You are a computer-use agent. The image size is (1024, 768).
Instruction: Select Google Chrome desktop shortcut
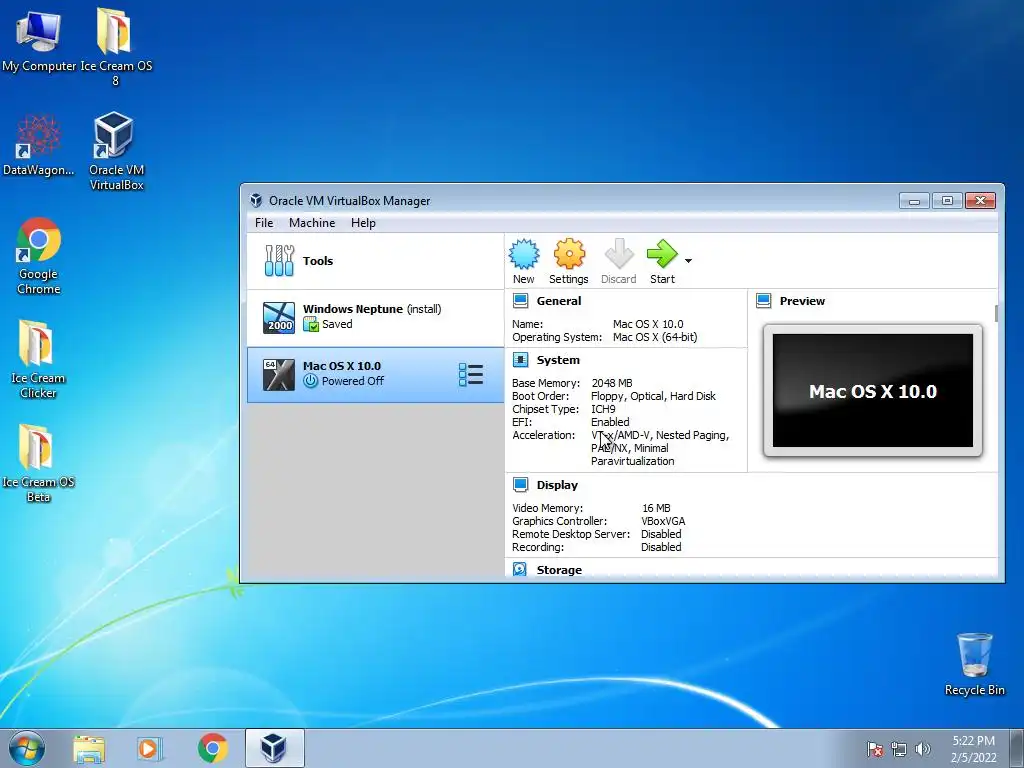point(39,256)
